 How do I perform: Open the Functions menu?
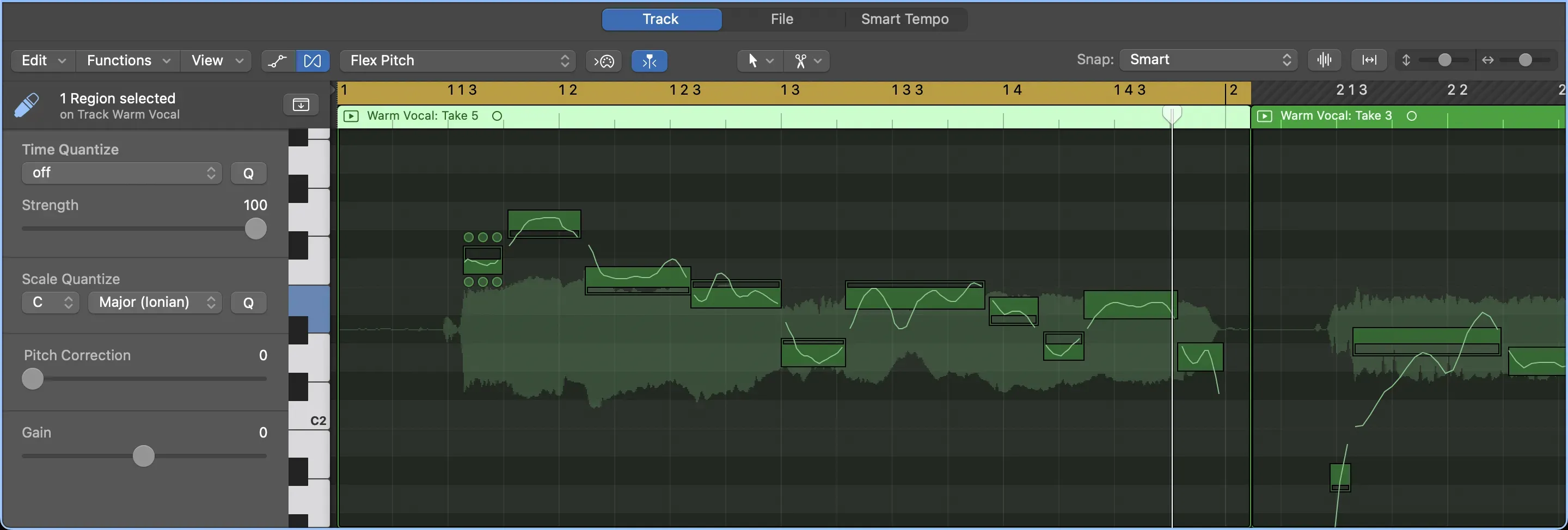click(128, 60)
